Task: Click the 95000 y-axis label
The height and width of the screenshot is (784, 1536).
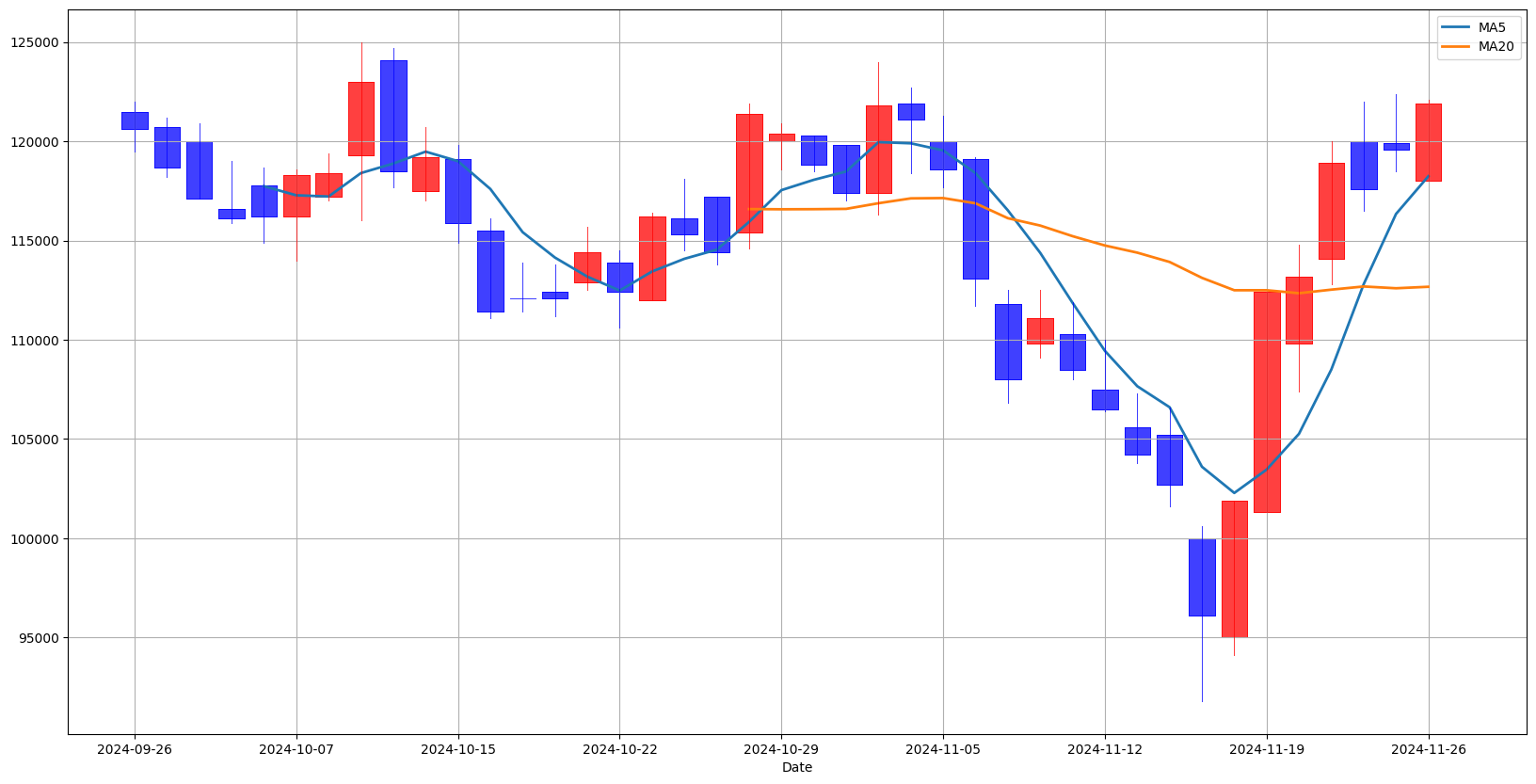Action: click(37, 638)
